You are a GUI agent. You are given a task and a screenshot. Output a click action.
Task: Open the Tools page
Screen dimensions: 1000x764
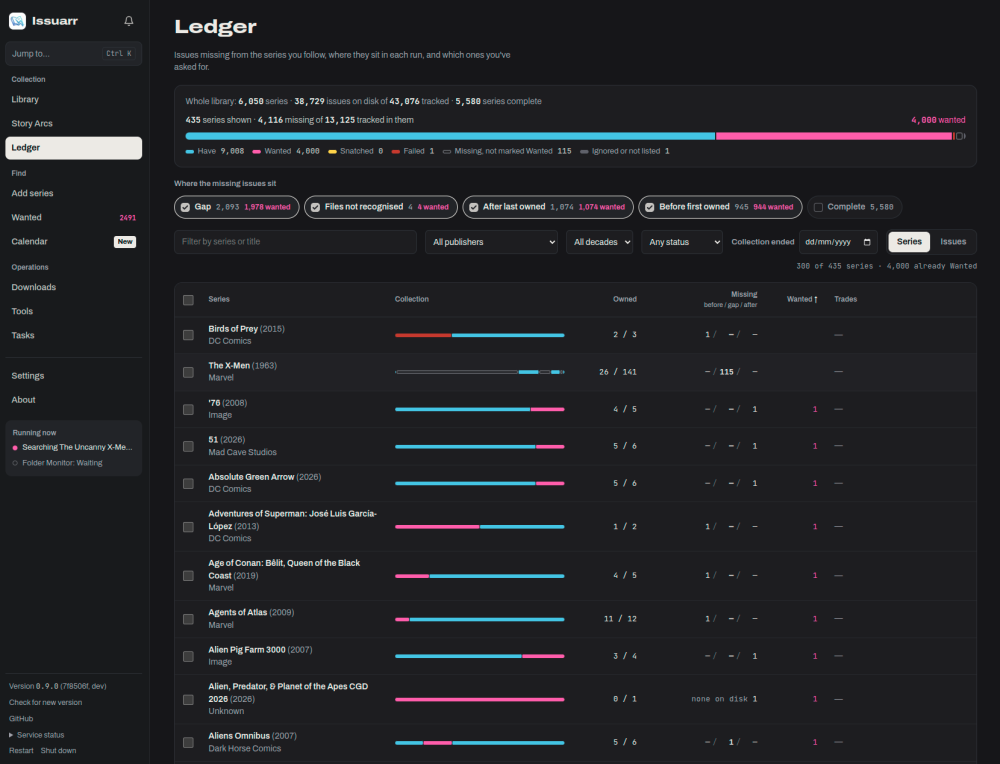click(73, 311)
